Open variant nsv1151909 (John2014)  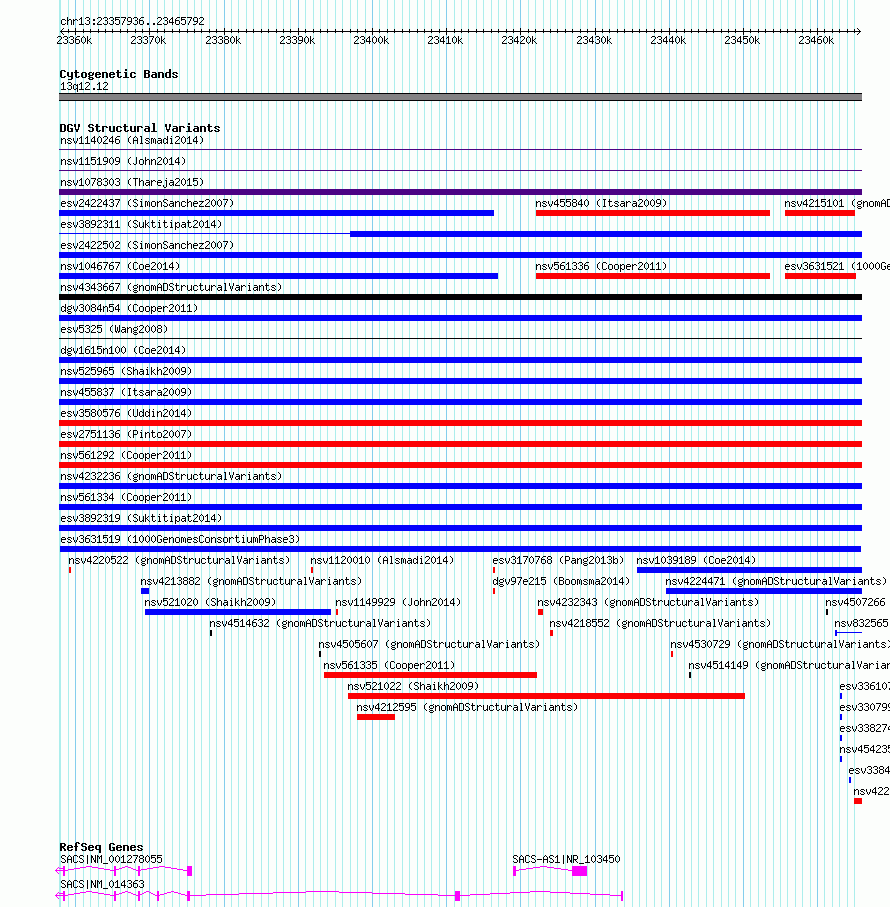pos(123,161)
